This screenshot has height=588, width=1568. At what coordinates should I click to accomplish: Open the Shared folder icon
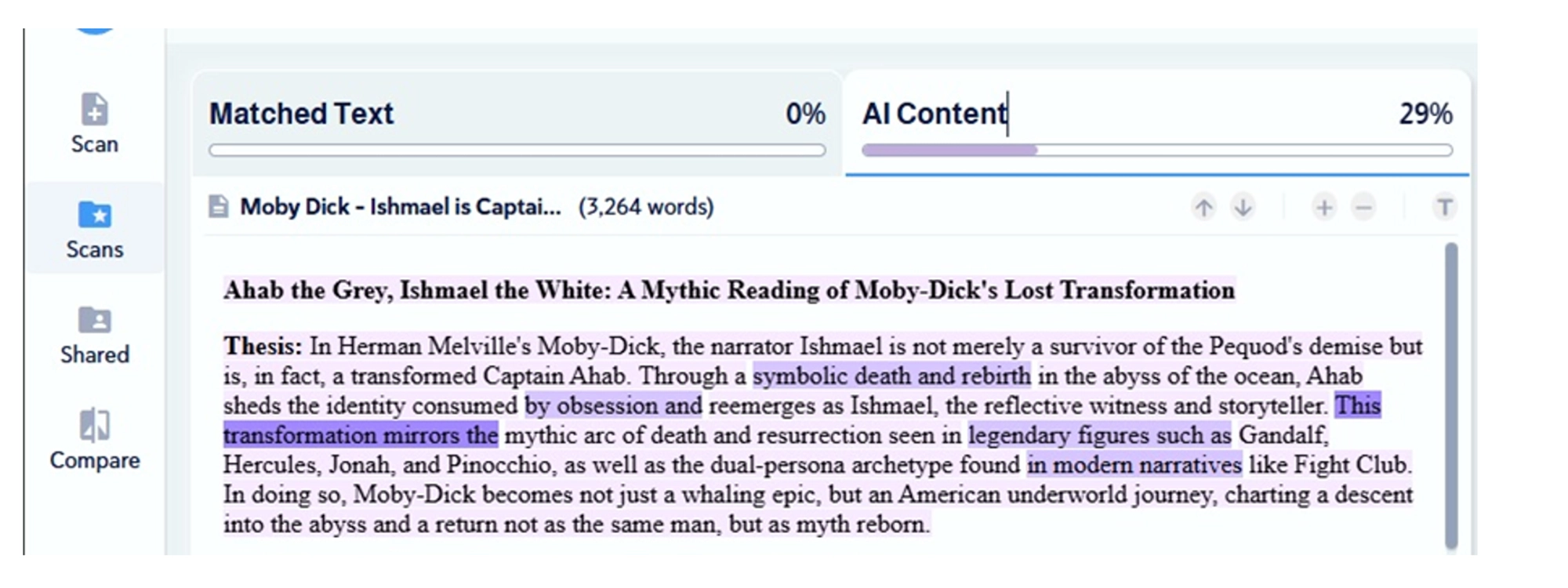pyautogui.click(x=95, y=321)
